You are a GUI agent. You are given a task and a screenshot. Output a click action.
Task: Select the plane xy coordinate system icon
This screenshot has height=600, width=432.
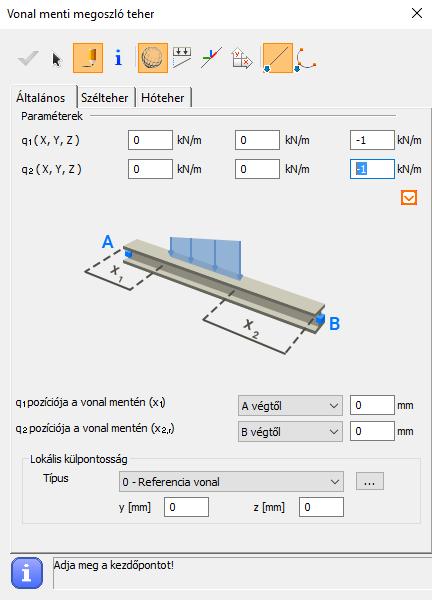[242, 59]
